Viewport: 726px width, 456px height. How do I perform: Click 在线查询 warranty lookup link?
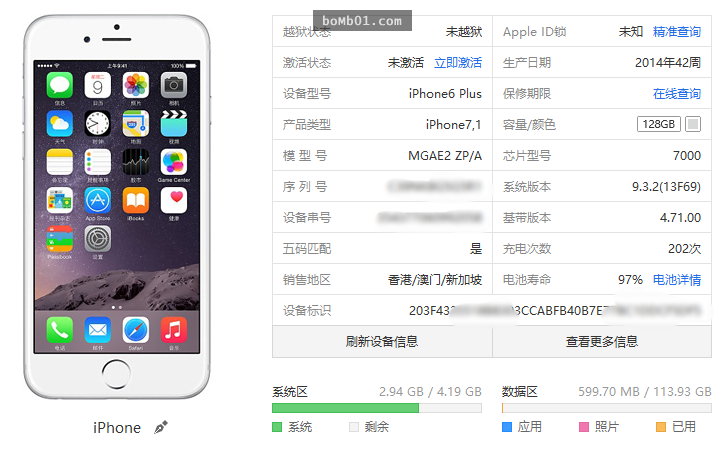(x=676, y=94)
